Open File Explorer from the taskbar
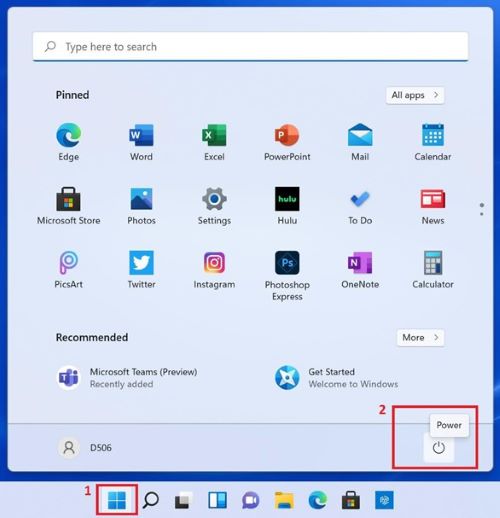Screen dimensions: 500x518 [x=284, y=500]
